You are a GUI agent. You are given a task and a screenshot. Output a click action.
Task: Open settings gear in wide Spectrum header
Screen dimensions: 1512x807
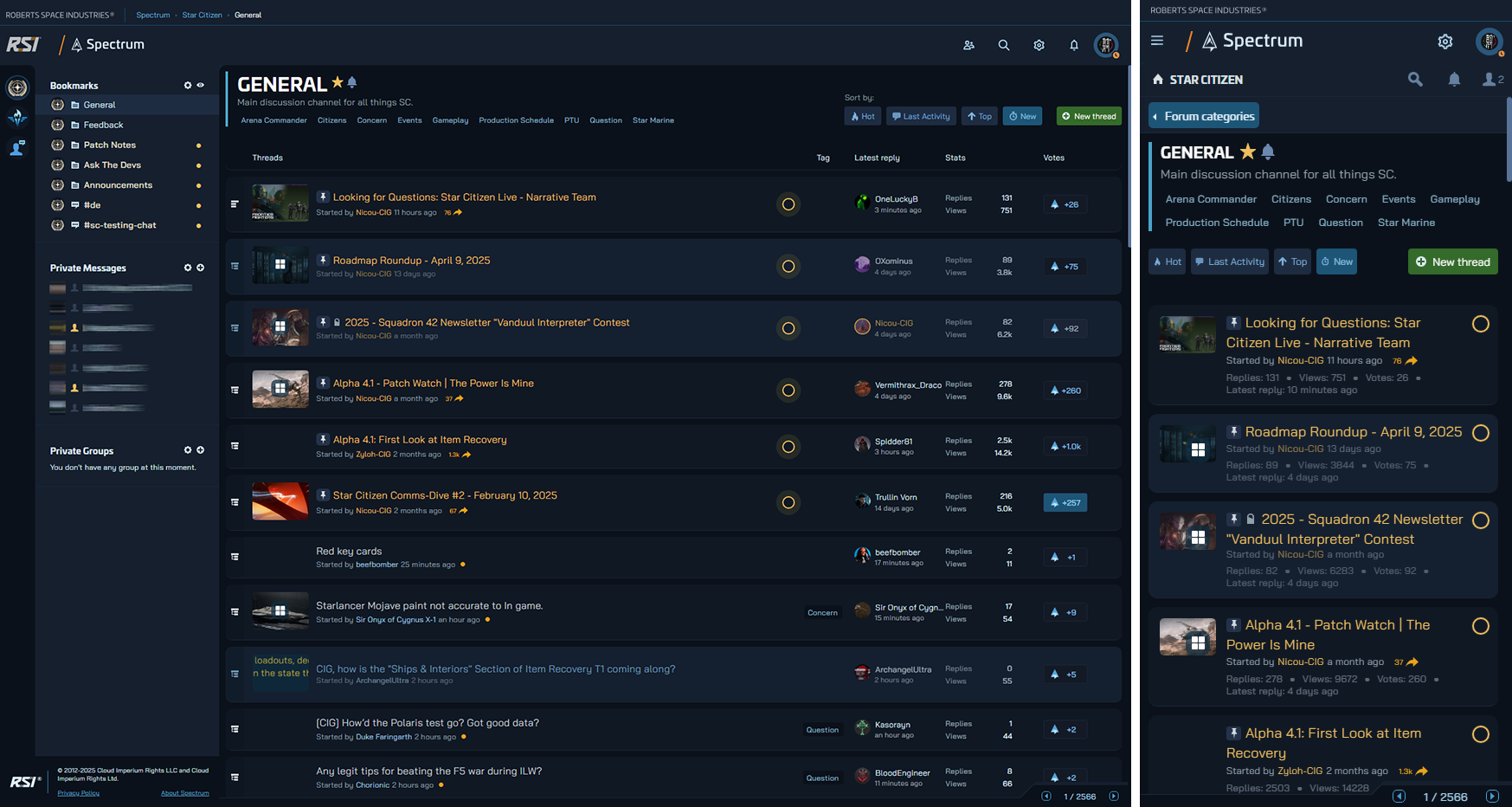tap(1039, 45)
